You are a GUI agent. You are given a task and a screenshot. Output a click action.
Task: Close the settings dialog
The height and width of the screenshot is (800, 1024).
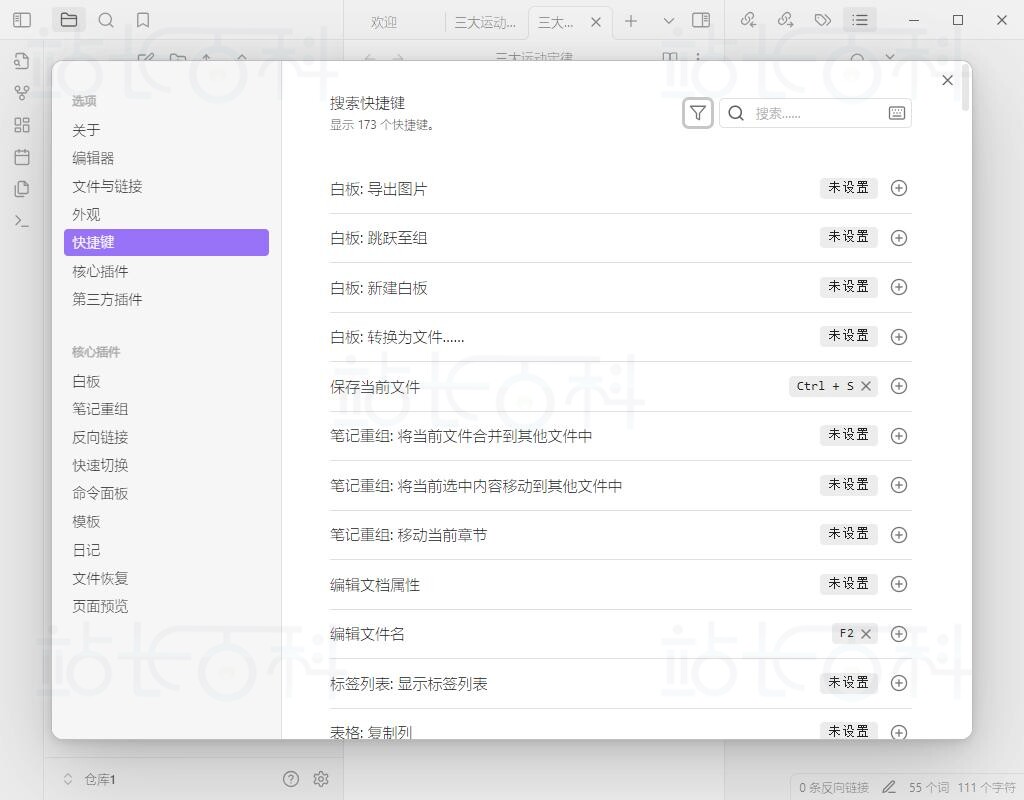tap(947, 80)
